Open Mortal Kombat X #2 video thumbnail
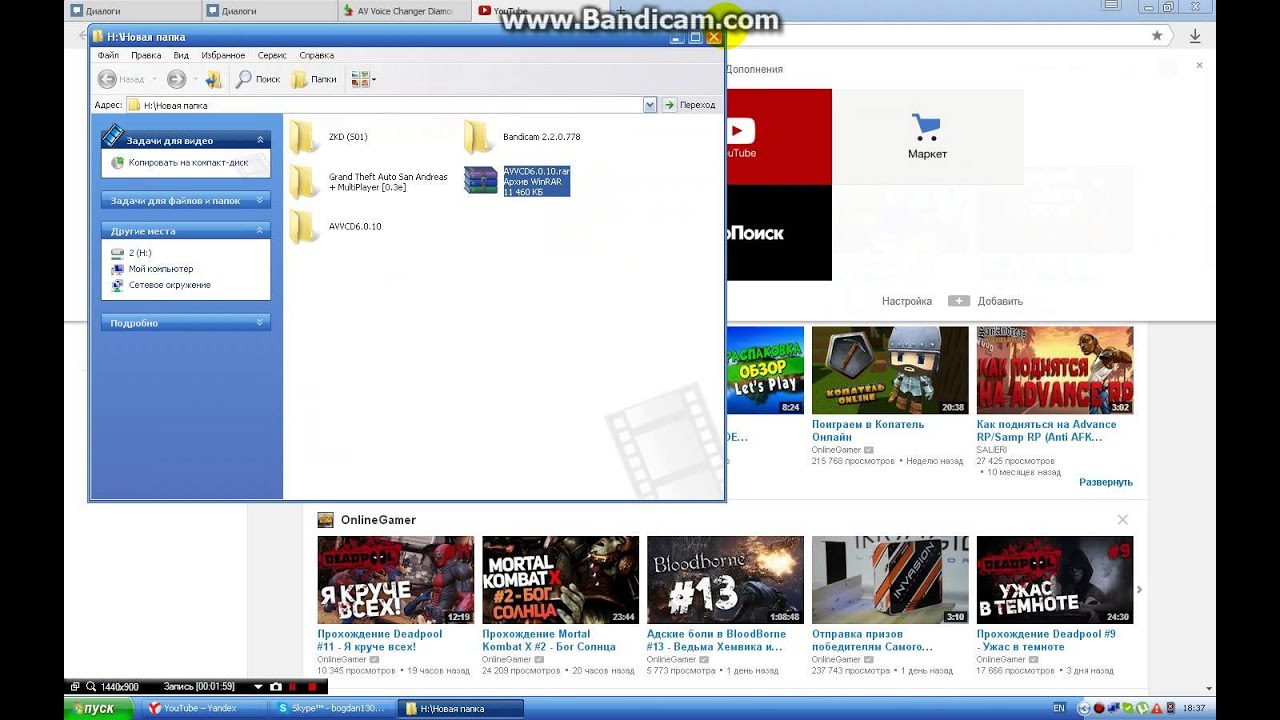Screen dimensions: 1280x720 tap(561, 580)
